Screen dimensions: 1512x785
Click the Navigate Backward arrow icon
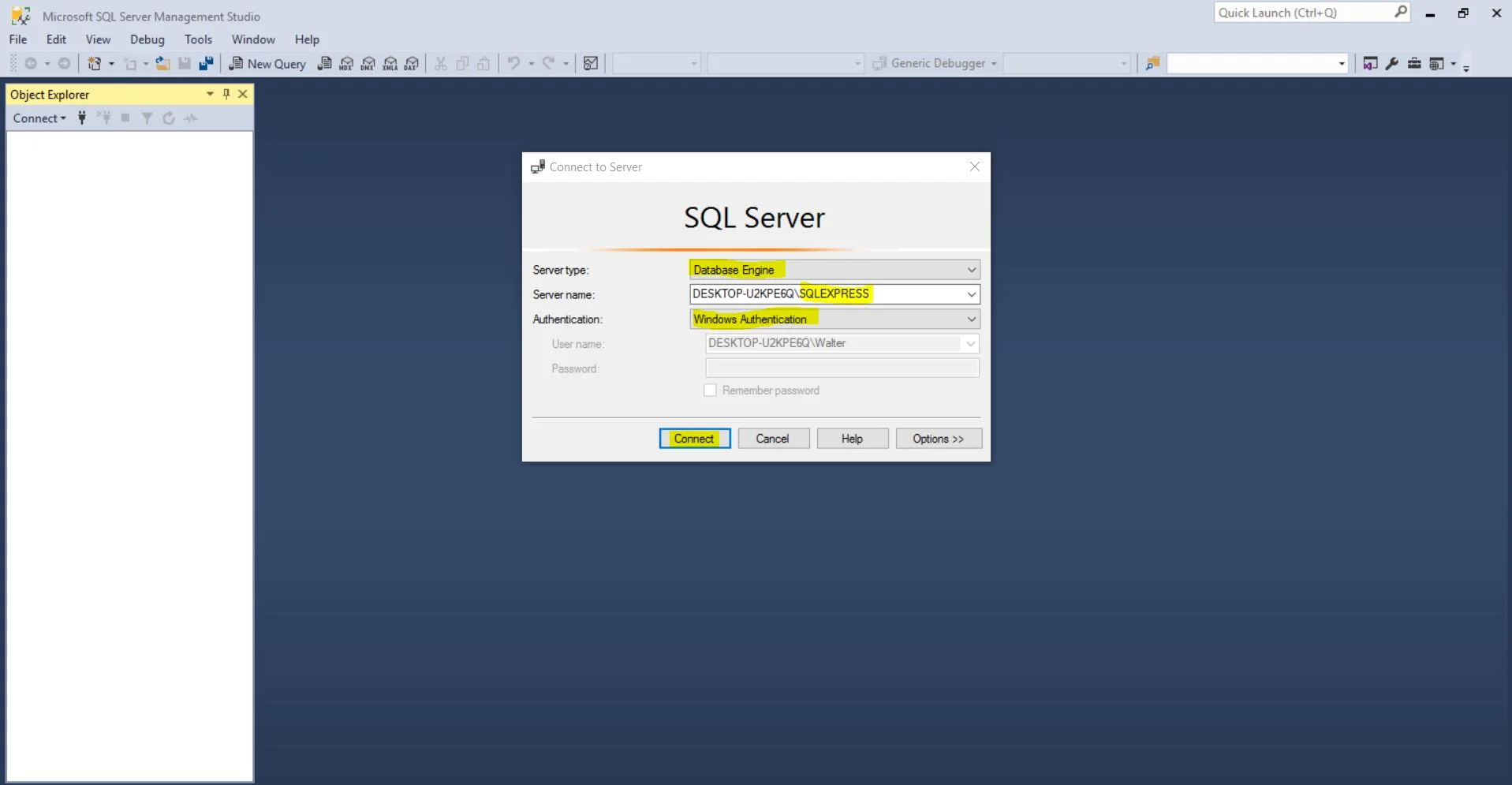[31, 64]
